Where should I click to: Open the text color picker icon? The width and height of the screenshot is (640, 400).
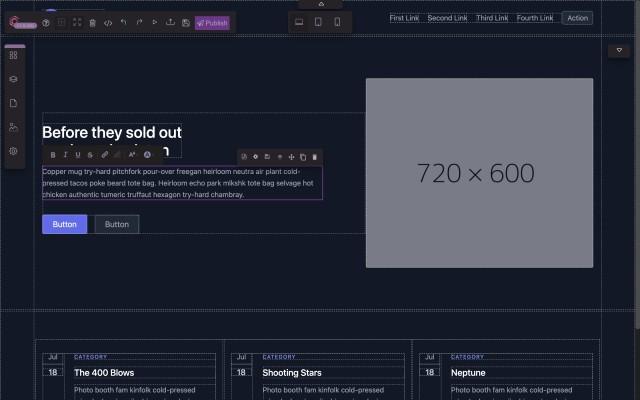pyautogui.click(x=147, y=155)
